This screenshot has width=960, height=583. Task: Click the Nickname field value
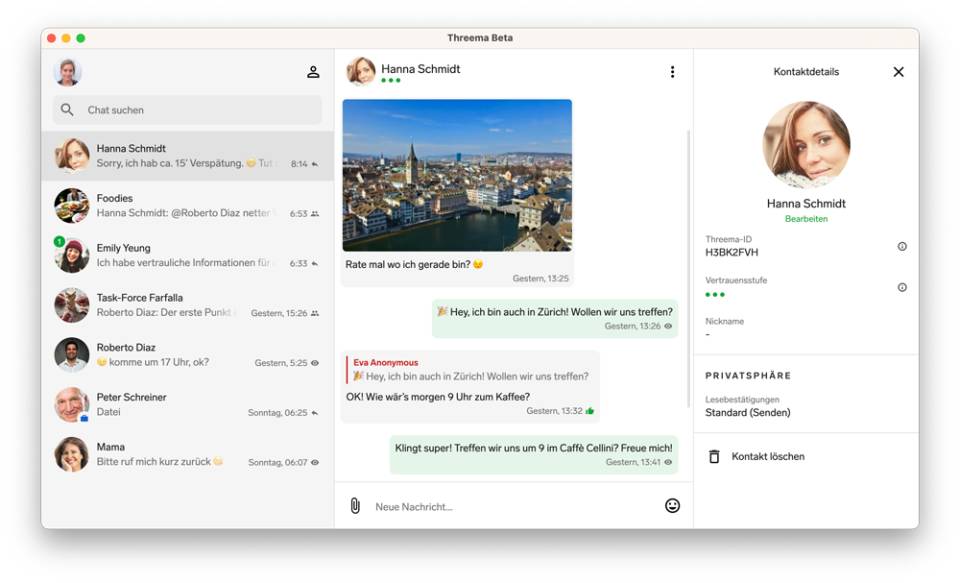pos(708,334)
